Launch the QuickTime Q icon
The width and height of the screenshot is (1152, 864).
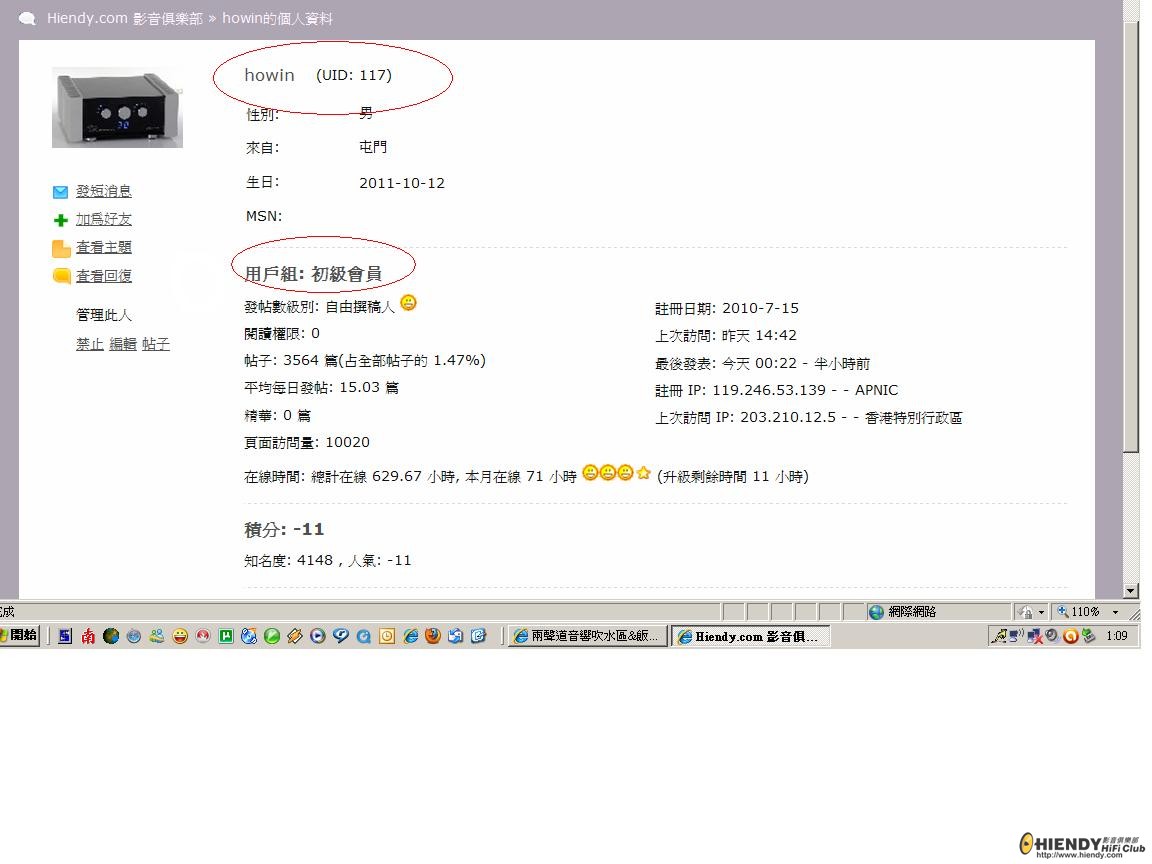coord(363,636)
